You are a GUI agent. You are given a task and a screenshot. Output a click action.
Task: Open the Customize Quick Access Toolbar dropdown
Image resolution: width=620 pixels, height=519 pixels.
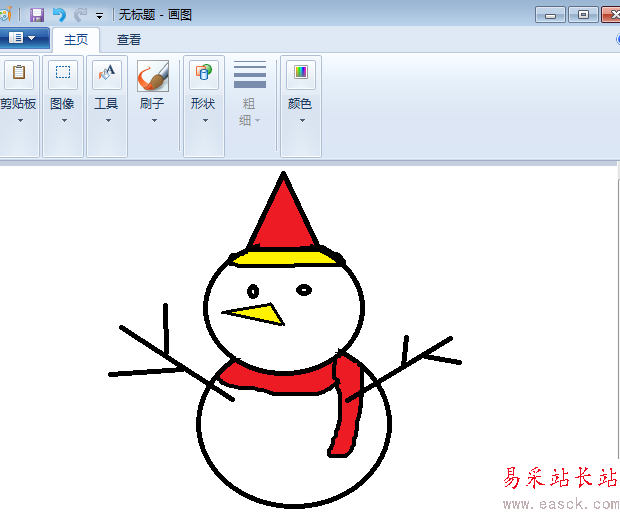(99, 16)
